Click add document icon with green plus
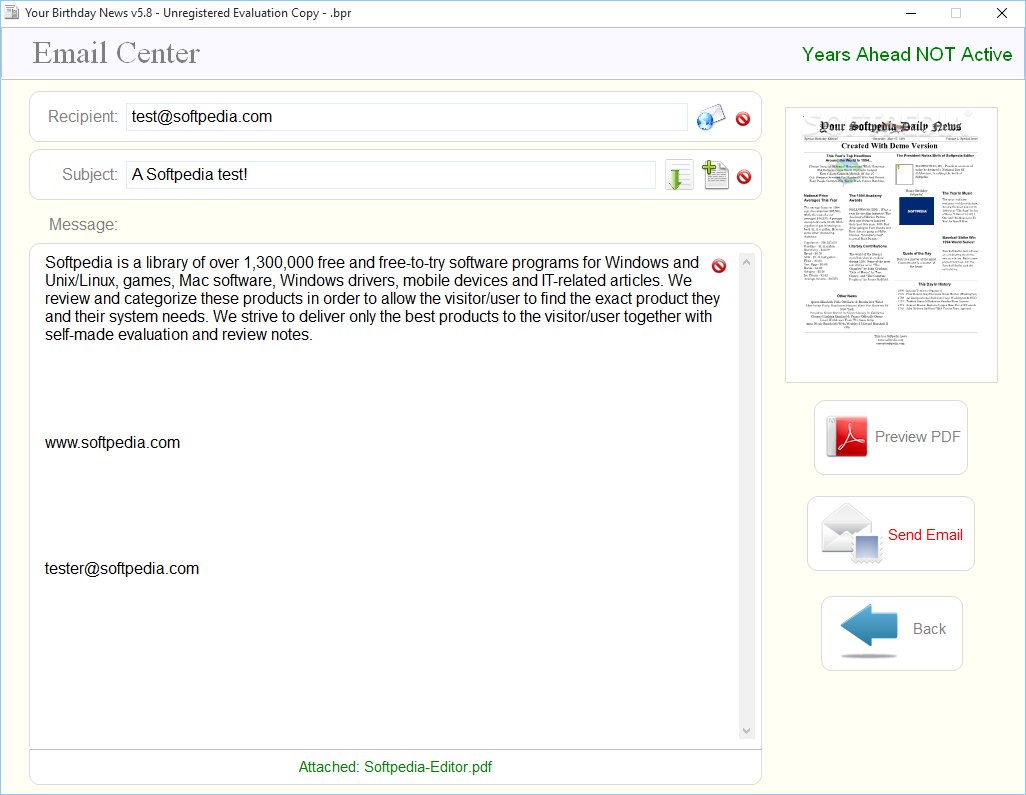 click(x=715, y=175)
